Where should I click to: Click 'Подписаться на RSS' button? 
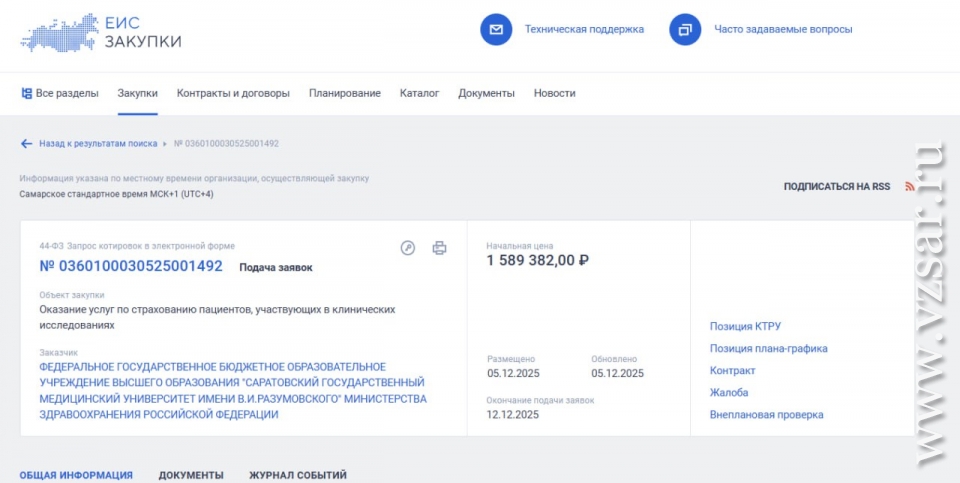click(836, 186)
